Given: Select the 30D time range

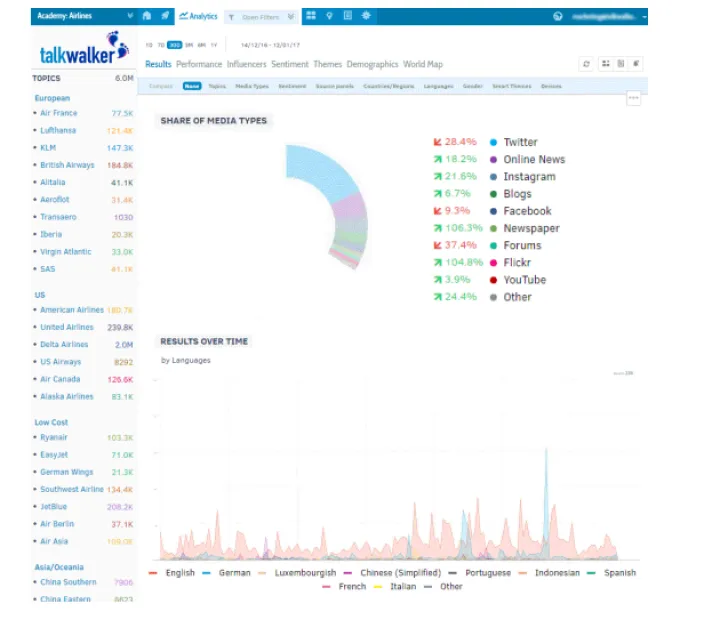Looking at the screenshot, I should pyautogui.click(x=174, y=45).
